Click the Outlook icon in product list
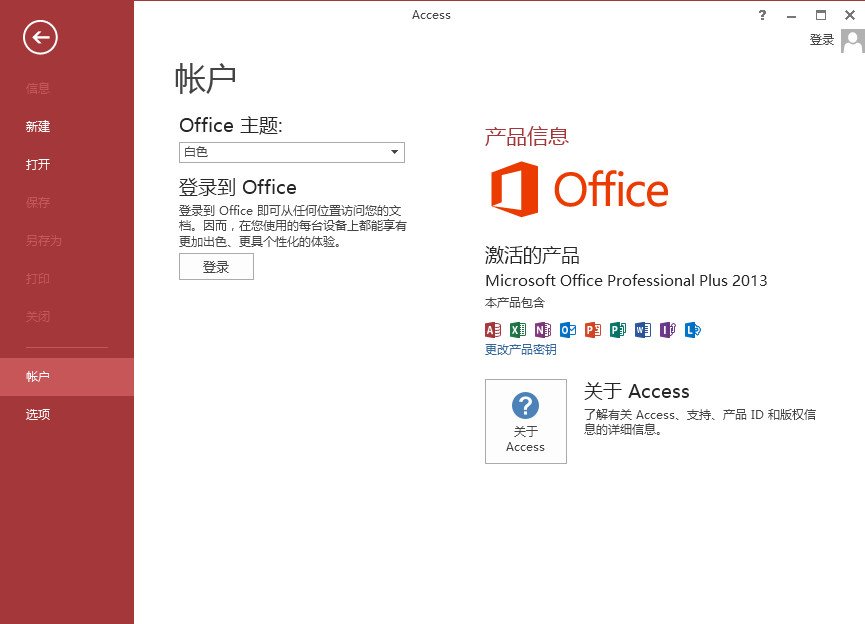Viewport: 865px width, 624px height. pyautogui.click(x=568, y=330)
